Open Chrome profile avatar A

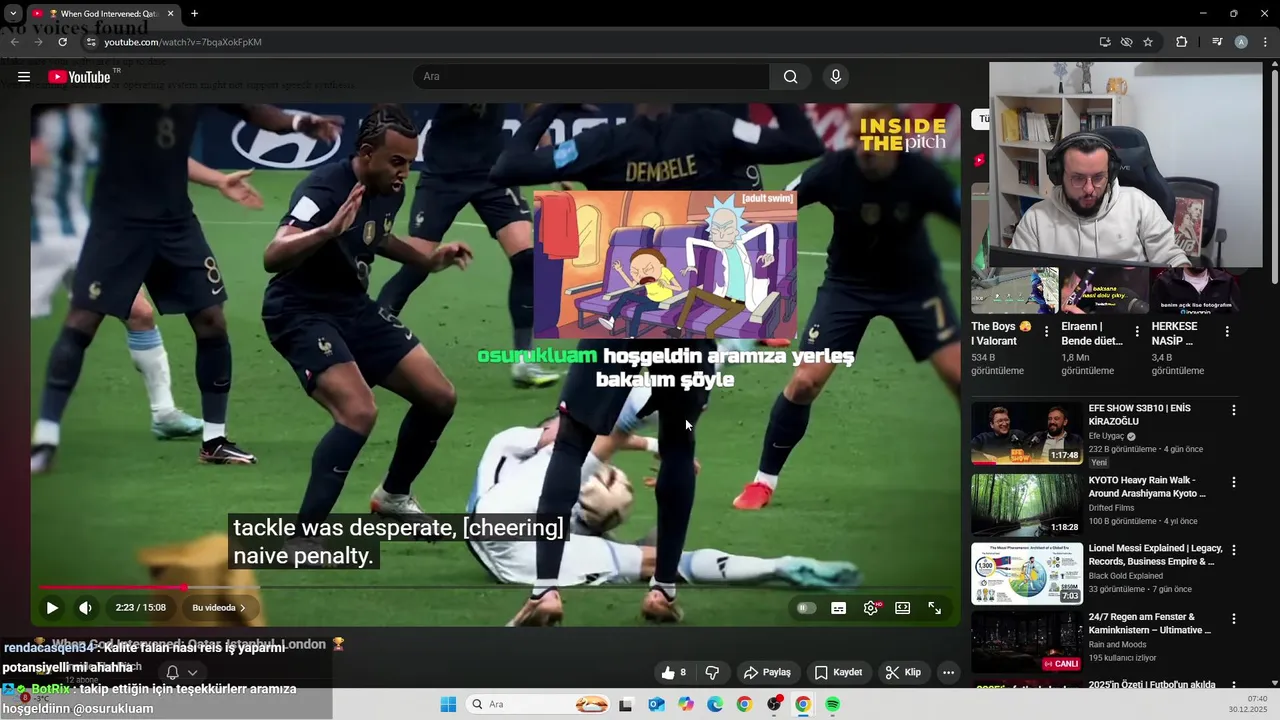coord(1241,42)
